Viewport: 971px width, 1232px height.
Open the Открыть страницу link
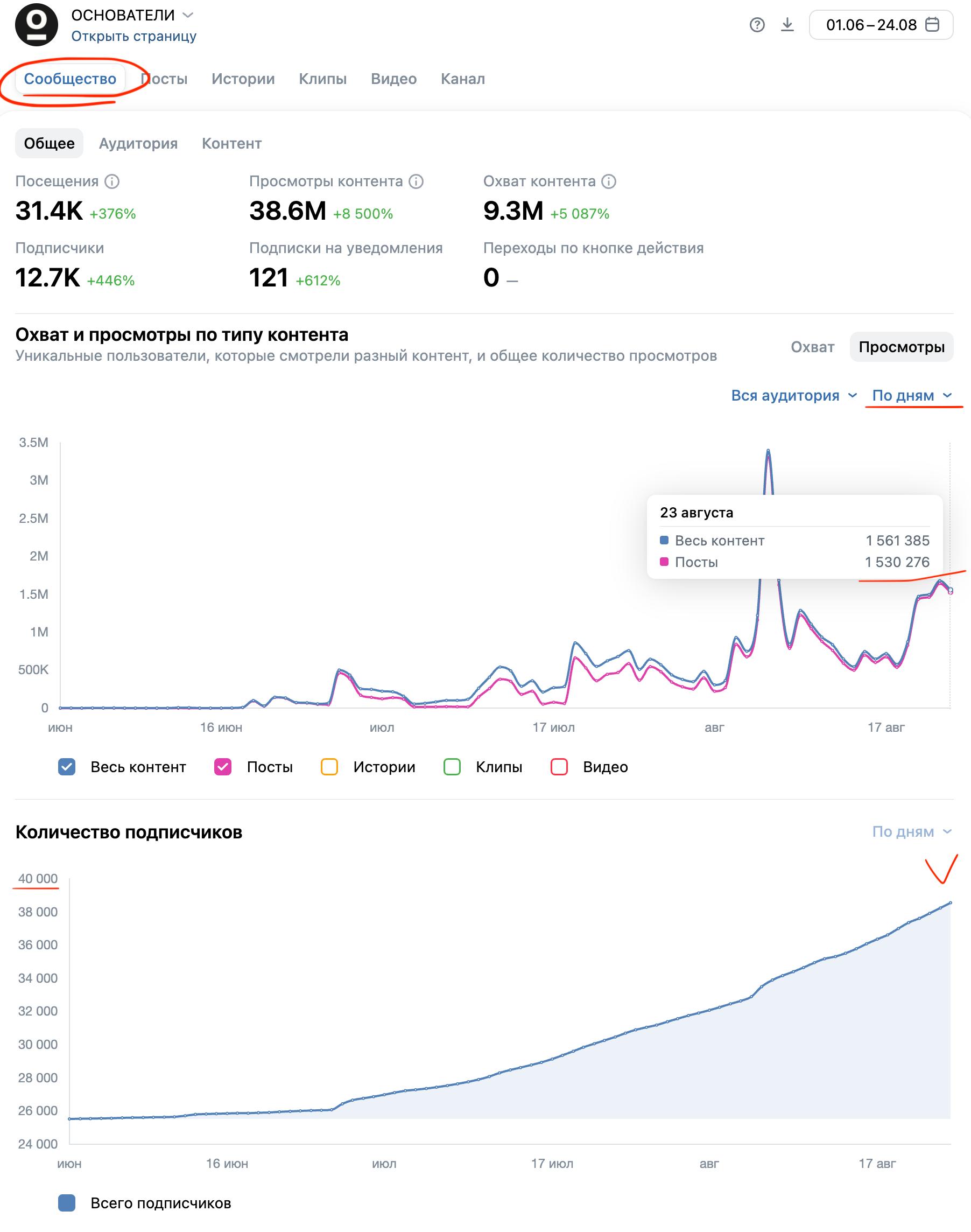pyautogui.click(x=133, y=37)
